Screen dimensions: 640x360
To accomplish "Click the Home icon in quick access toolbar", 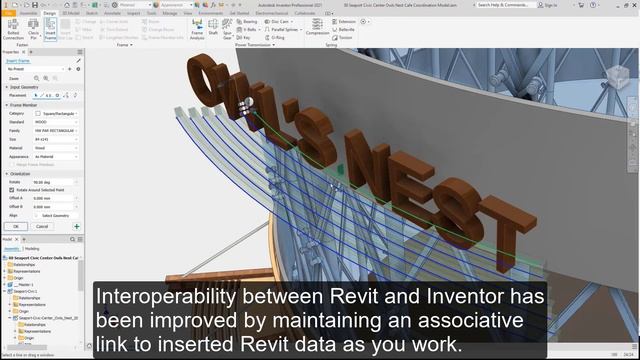I will (x=67, y=5).
